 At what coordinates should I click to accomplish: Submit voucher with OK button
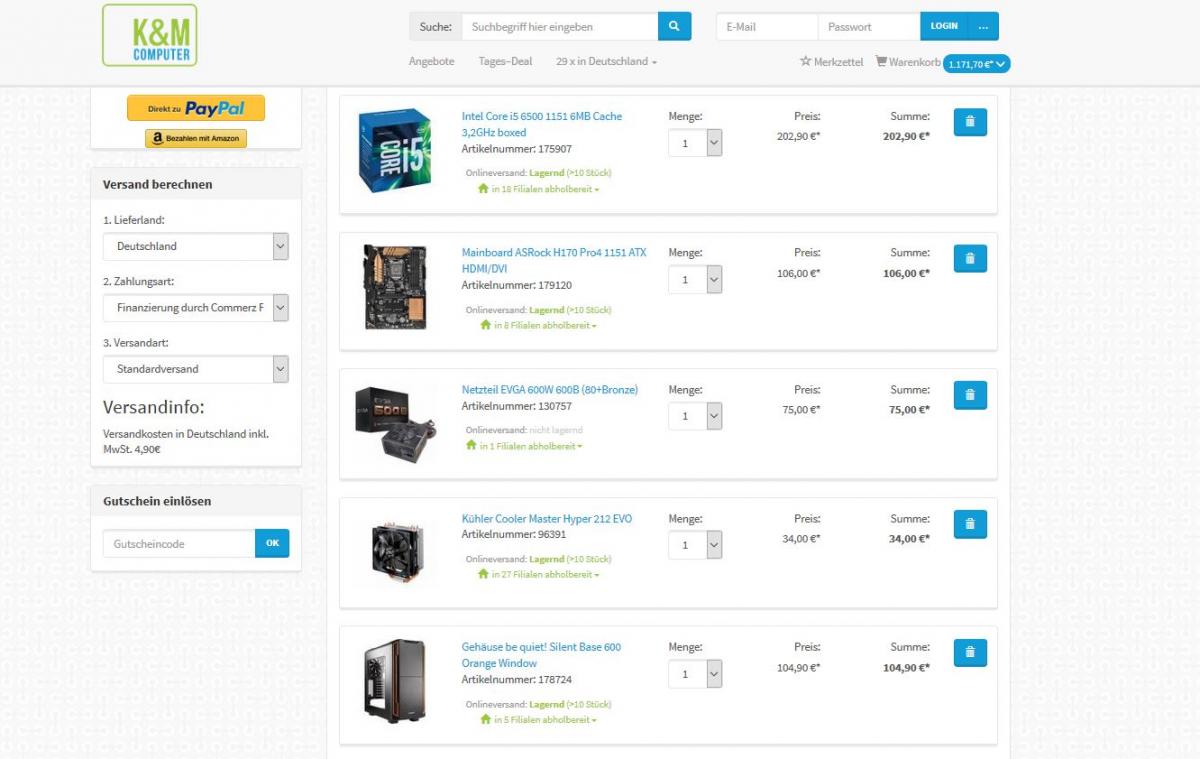tap(272, 543)
